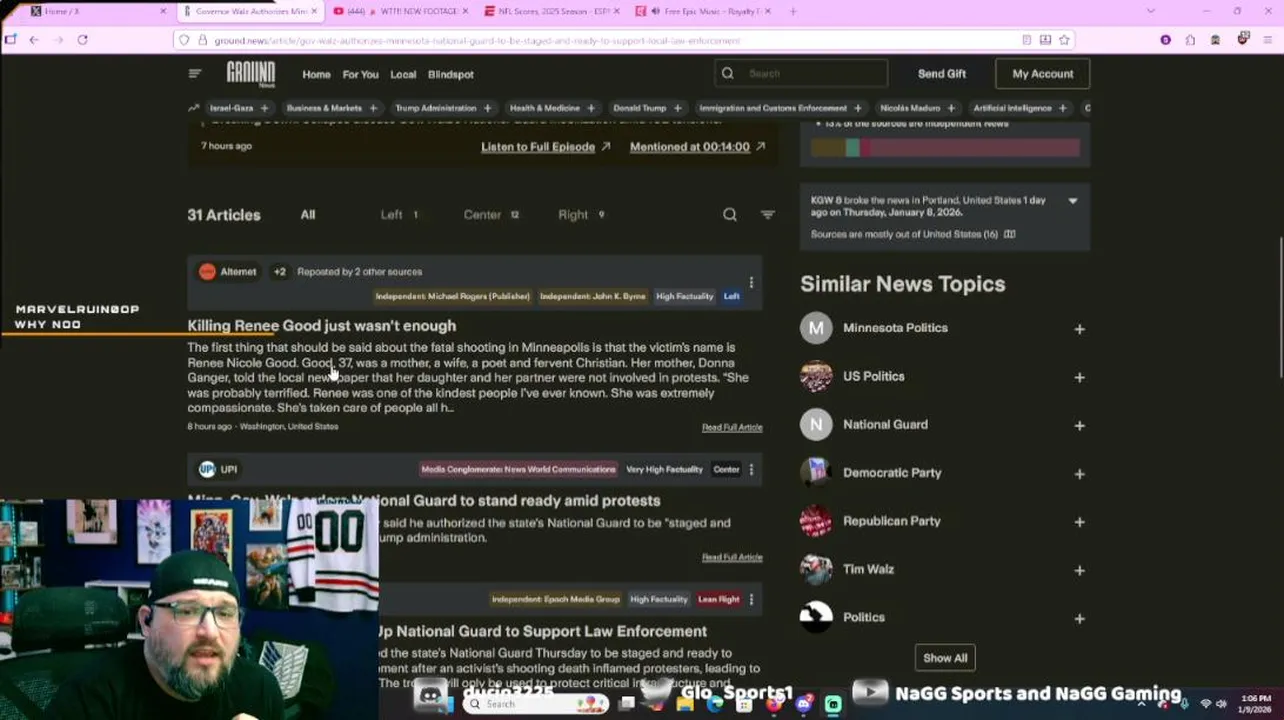This screenshot has height=720, width=1284.
Task: Open article search next to bias tabs
Action: point(730,214)
